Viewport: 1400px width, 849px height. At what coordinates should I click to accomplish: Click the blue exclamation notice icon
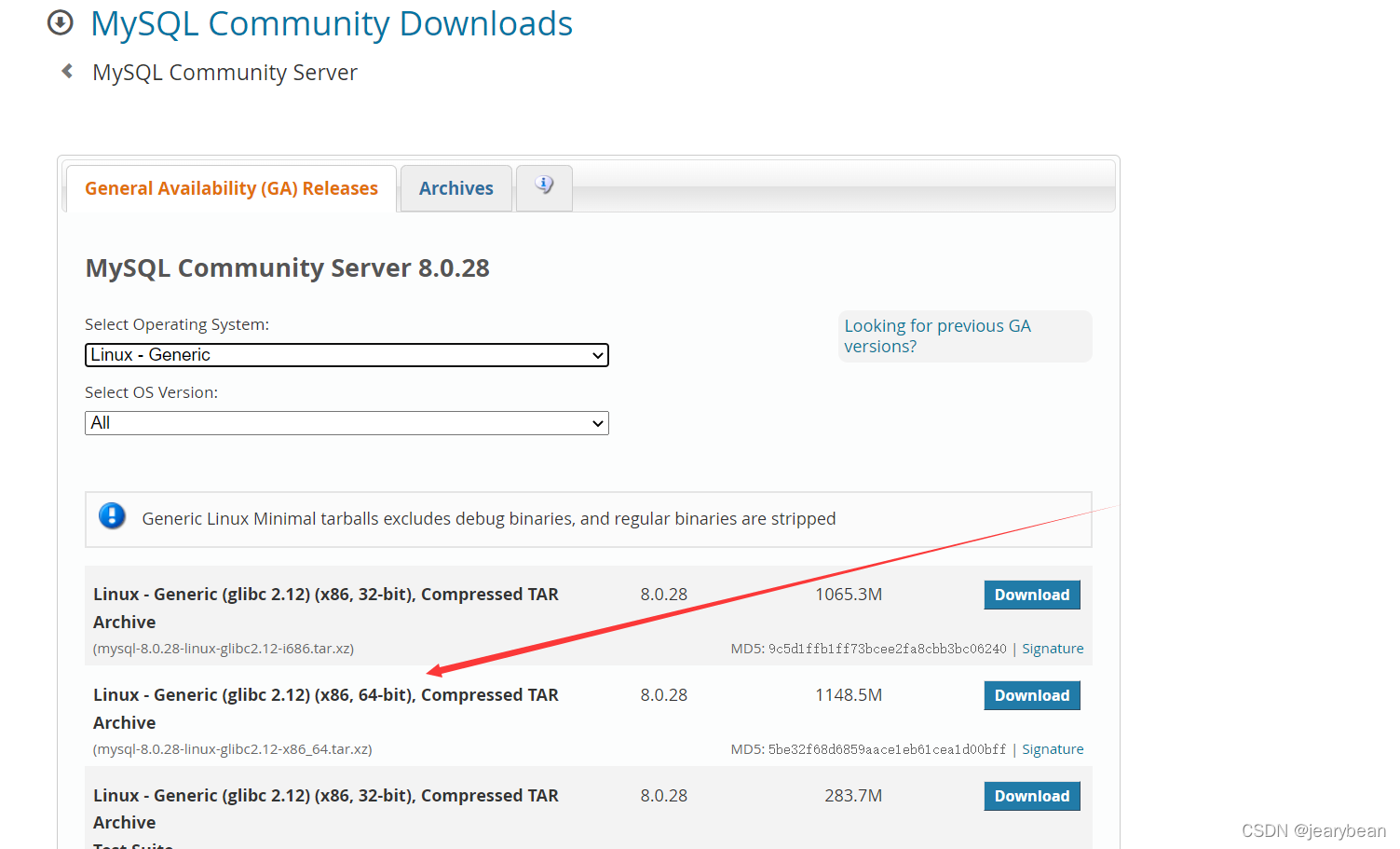coord(112,515)
